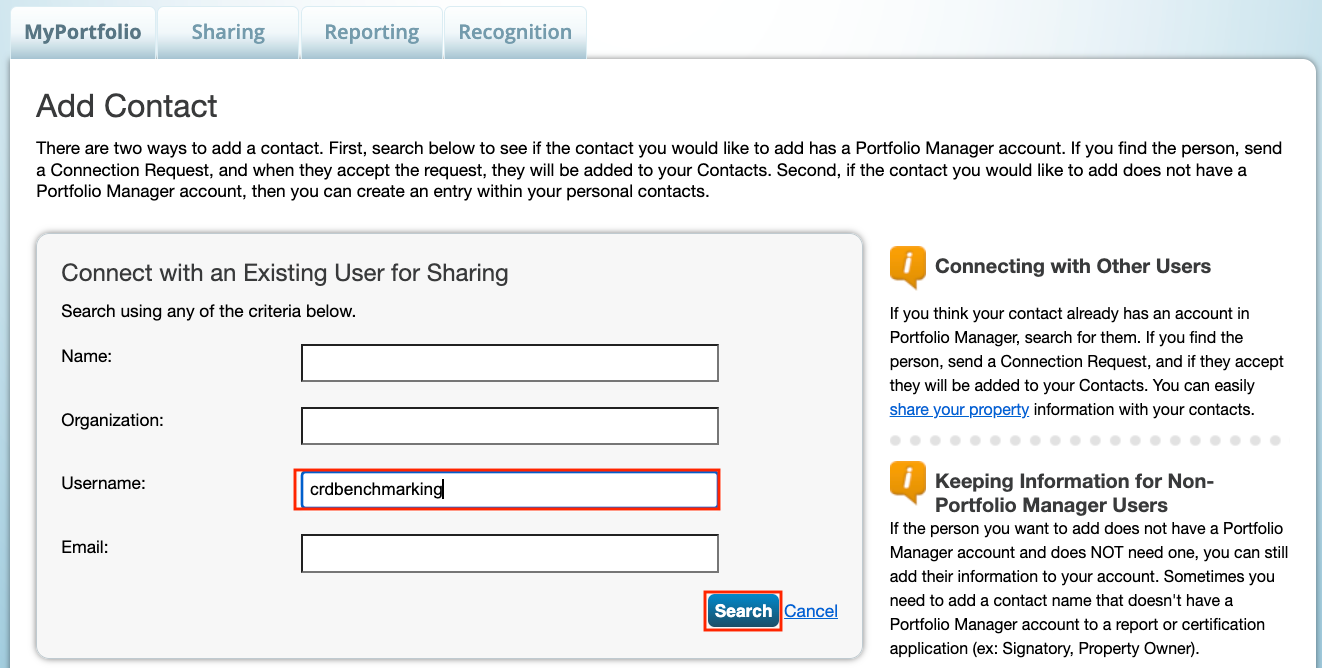Click the Username field containing crdbenchmarking
Viewport: 1322px width, 668px height.
pyautogui.click(x=509, y=489)
